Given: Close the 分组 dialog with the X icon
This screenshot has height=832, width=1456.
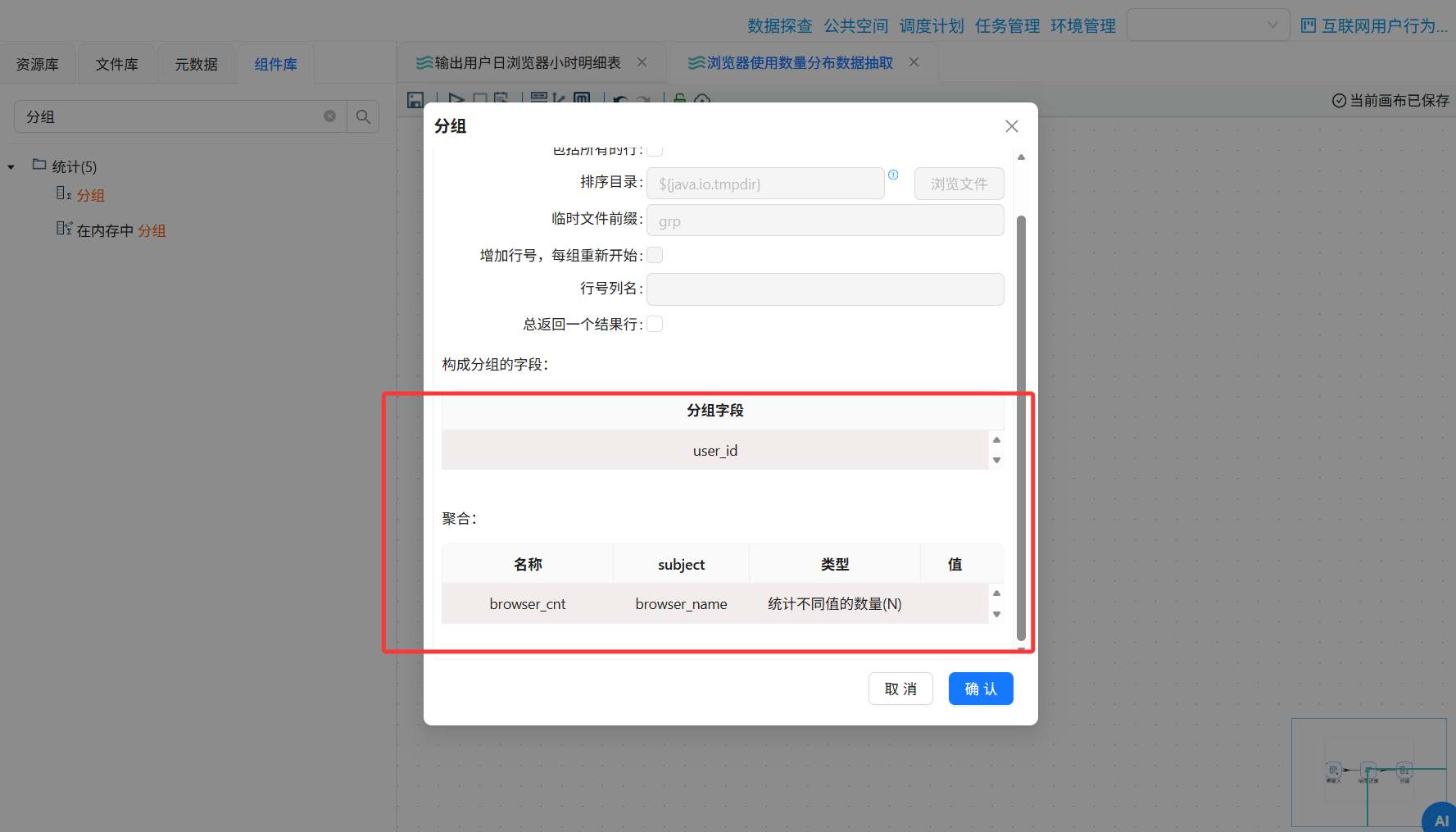Looking at the screenshot, I should (1012, 125).
